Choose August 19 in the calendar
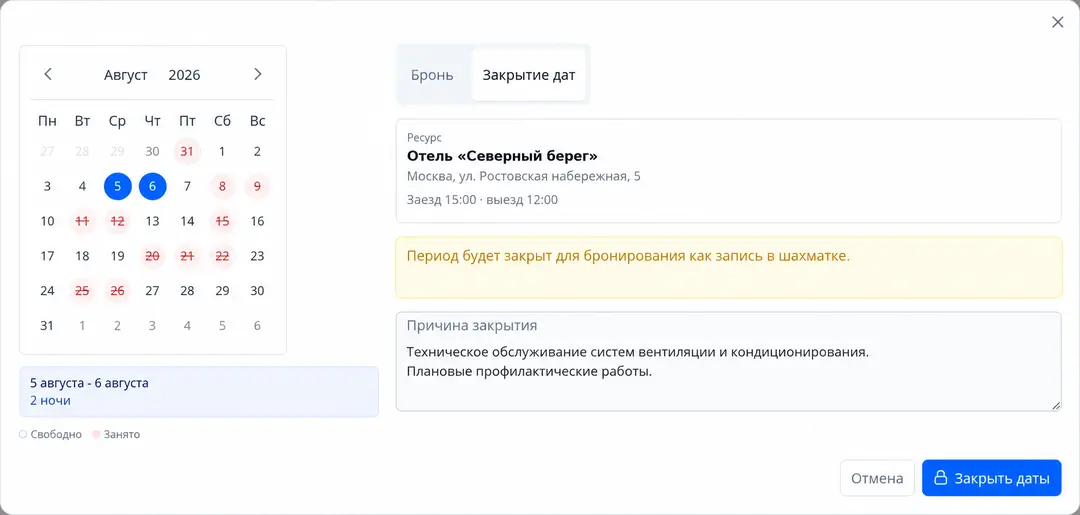1080x515 pixels. [118, 256]
